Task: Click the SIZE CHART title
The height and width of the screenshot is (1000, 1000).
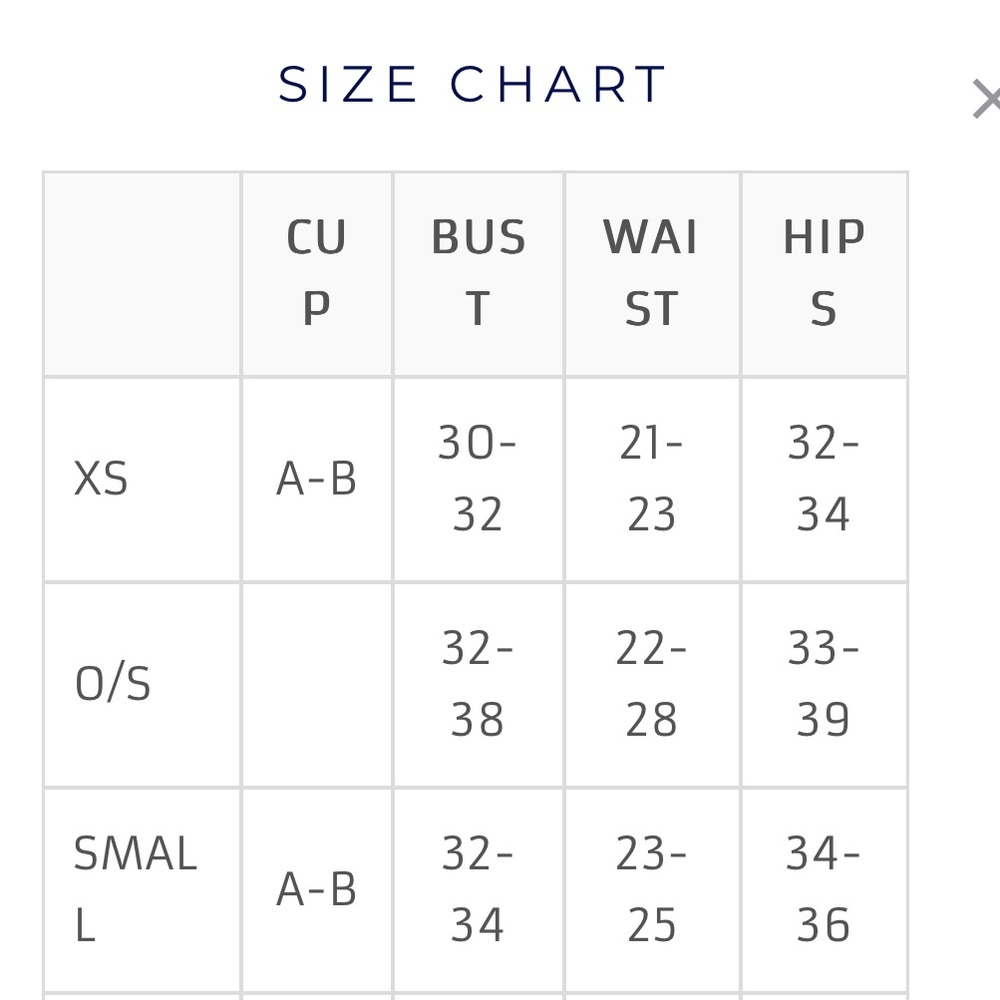Action: pos(472,84)
